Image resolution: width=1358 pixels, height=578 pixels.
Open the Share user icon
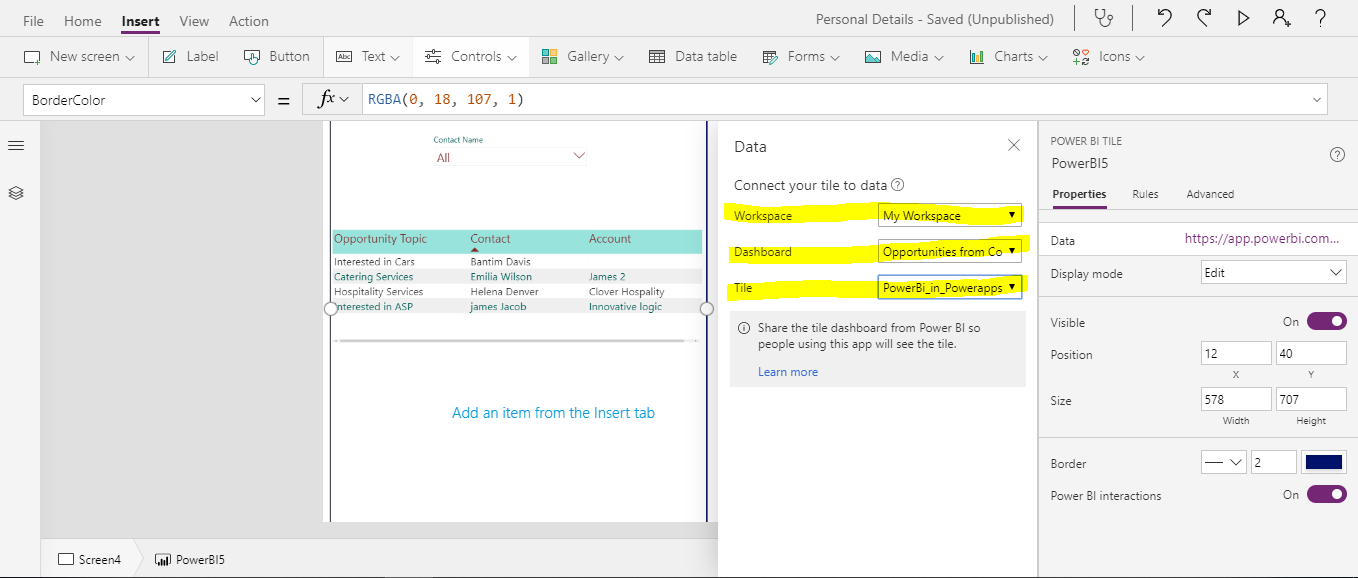[1281, 18]
